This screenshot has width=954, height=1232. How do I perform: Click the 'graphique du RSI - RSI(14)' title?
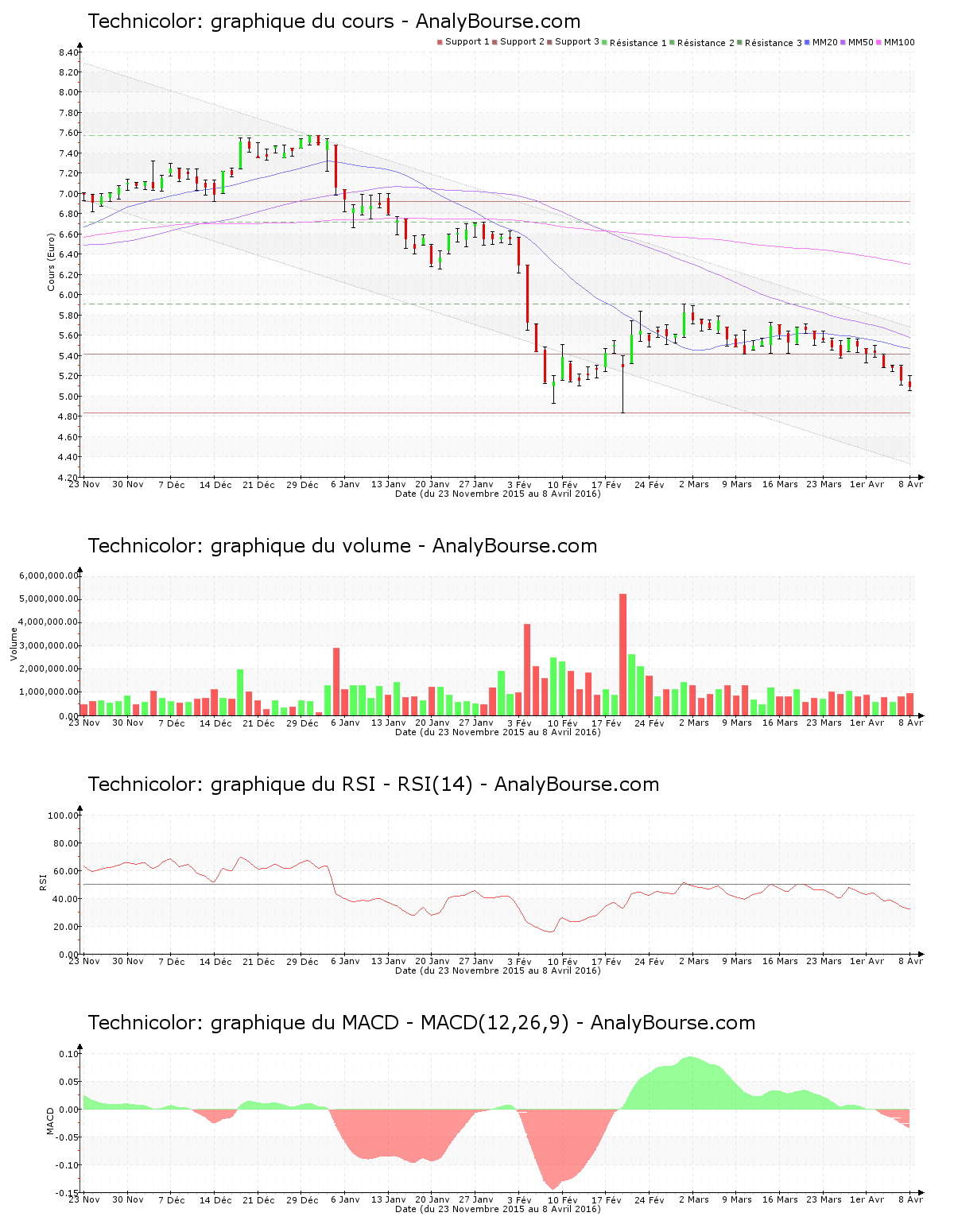pyautogui.click(x=374, y=785)
